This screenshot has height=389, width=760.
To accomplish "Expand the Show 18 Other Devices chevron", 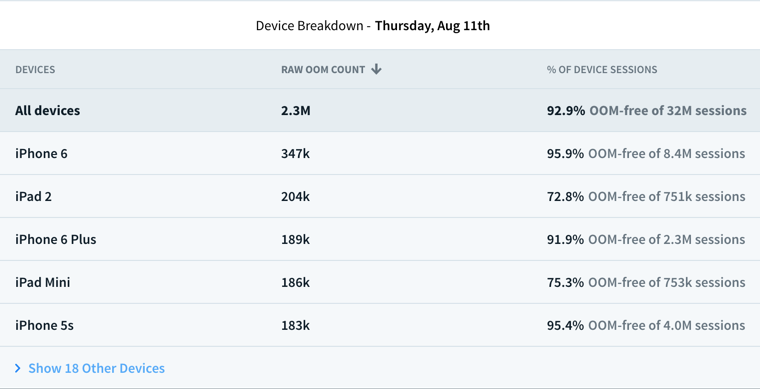I will [x=18, y=368].
